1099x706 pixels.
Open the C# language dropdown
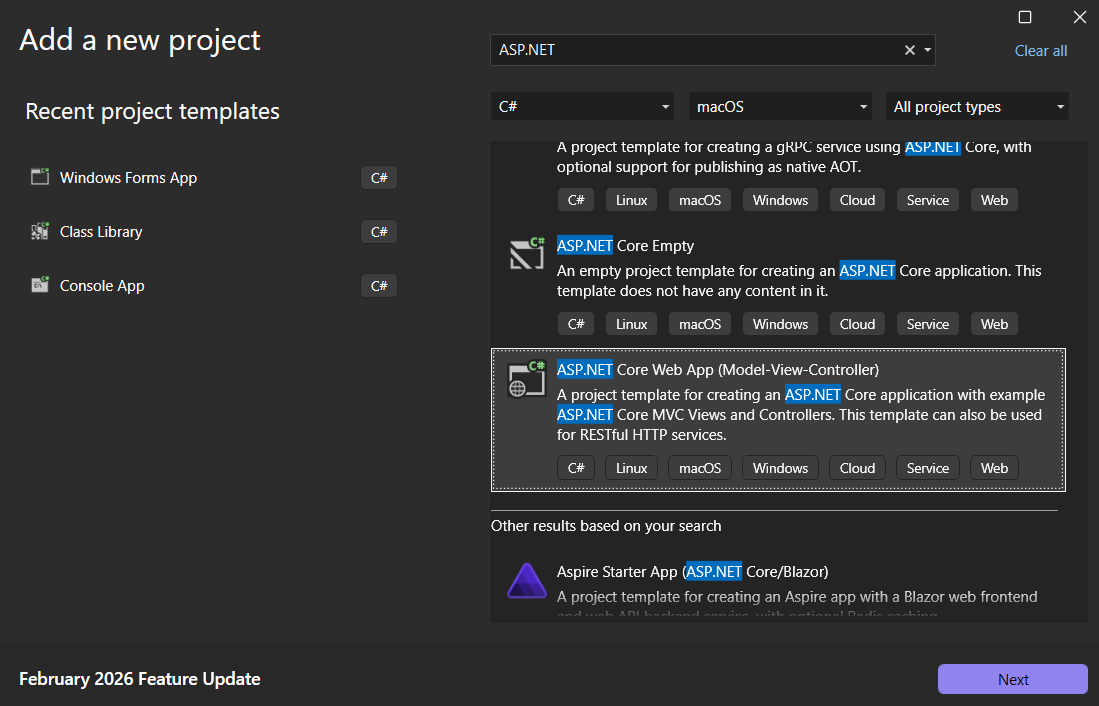[582, 105]
